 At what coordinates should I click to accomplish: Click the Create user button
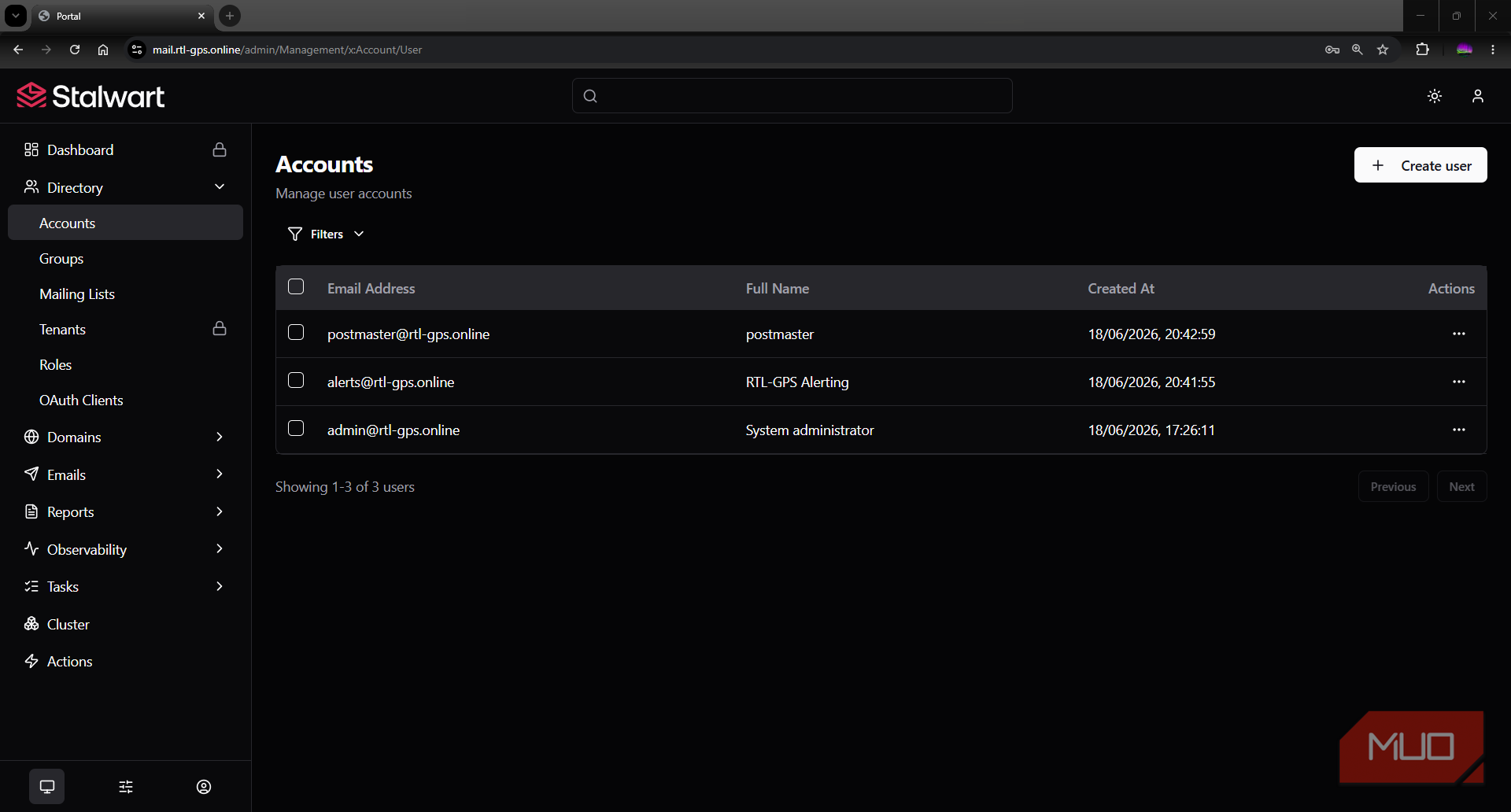pyautogui.click(x=1420, y=165)
